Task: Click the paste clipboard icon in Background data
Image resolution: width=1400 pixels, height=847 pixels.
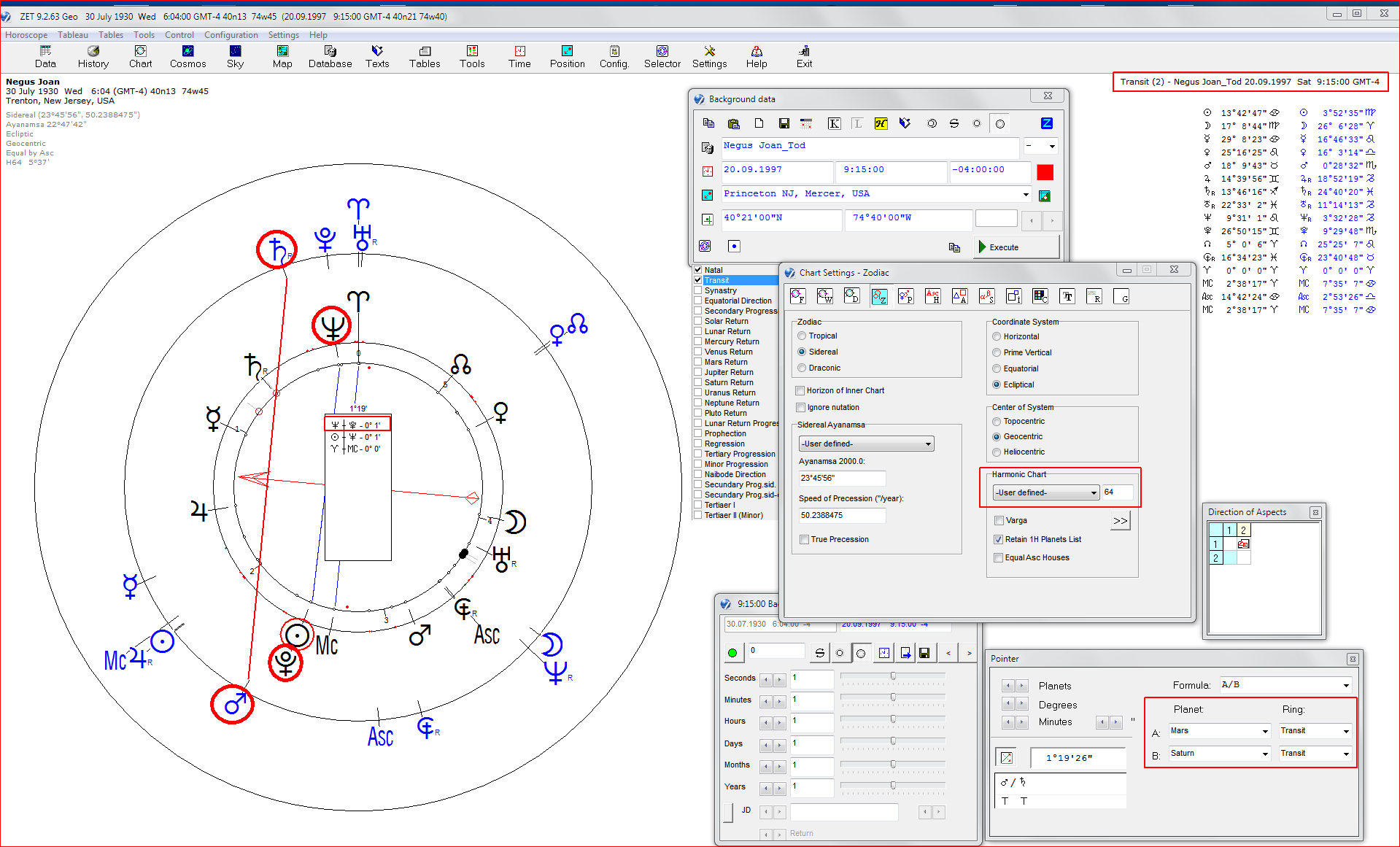Action: pyautogui.click(x=734, y=123)
